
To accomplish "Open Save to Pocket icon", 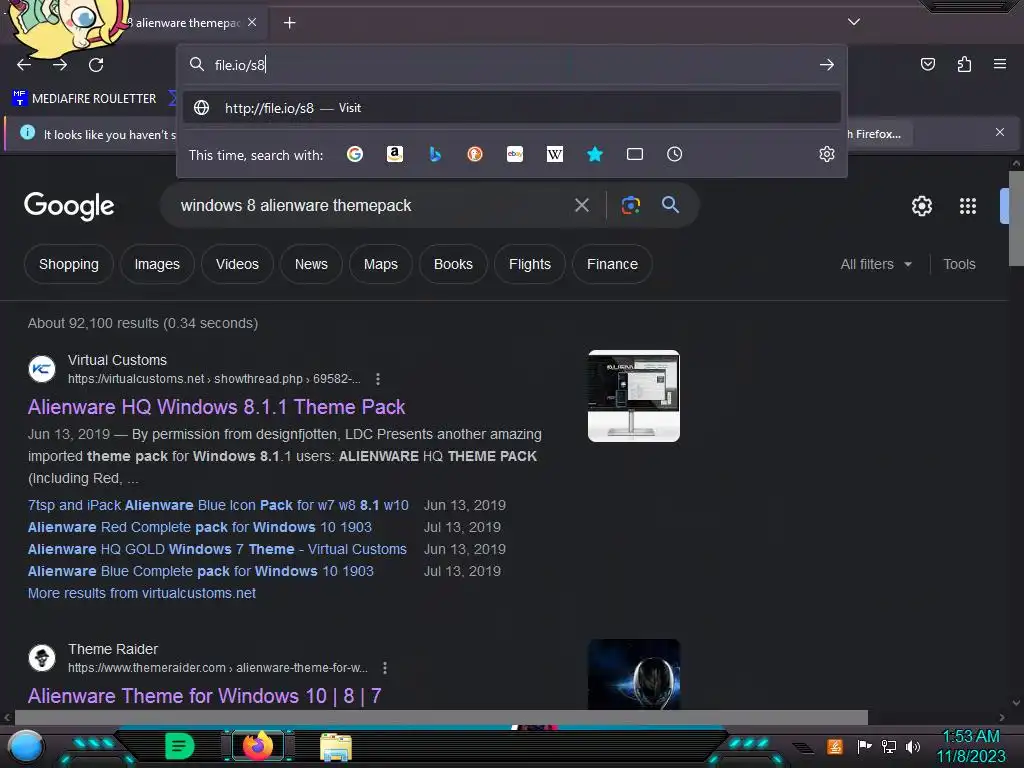I will pyautogui.click(x=927, y=64).
